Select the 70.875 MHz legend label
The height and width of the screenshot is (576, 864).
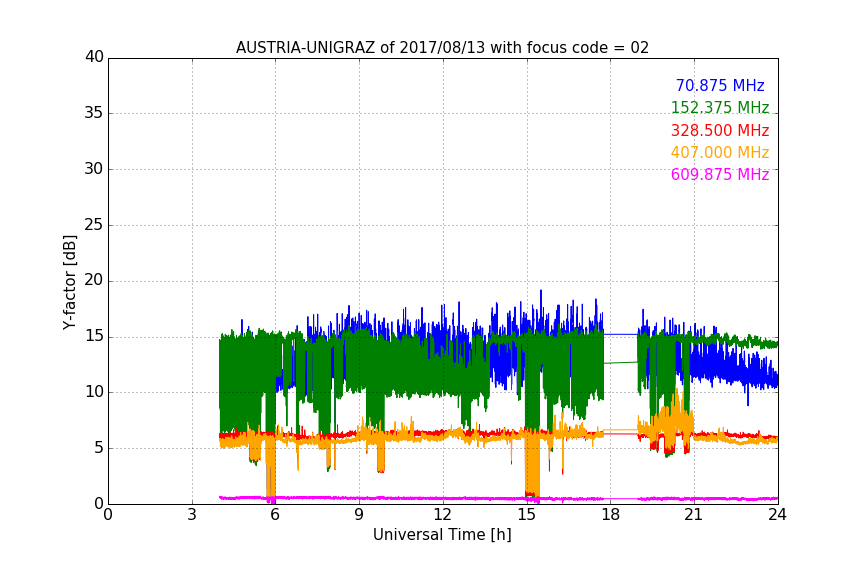(720, 86)
